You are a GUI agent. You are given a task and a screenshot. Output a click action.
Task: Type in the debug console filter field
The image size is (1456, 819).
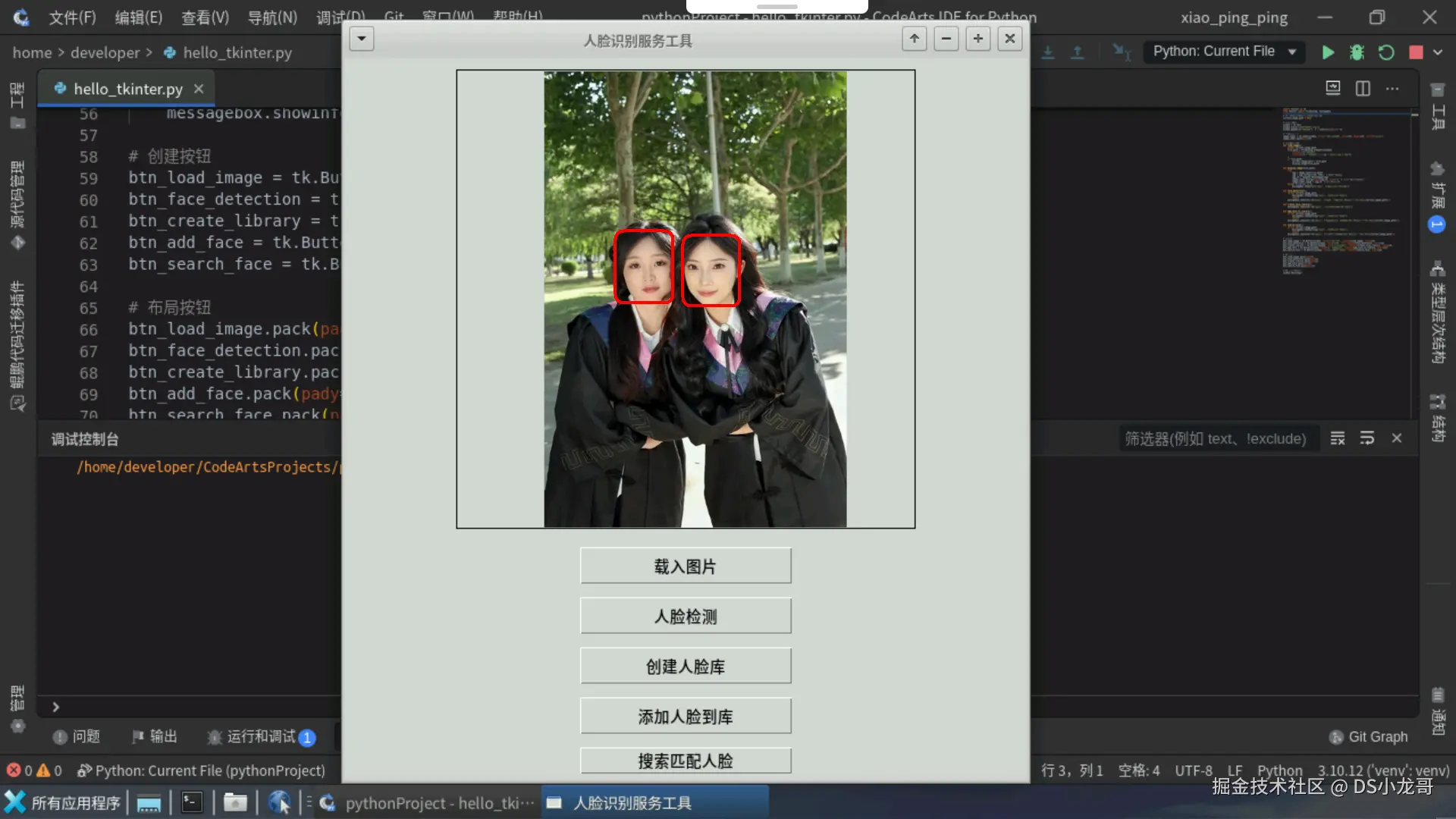click(x=1216, y=438)
